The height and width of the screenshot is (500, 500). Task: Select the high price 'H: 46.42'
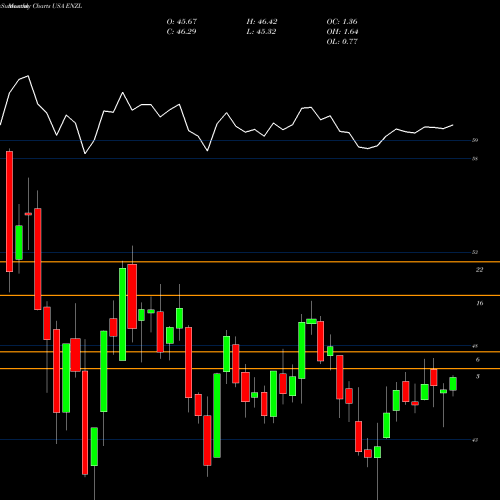262,22
